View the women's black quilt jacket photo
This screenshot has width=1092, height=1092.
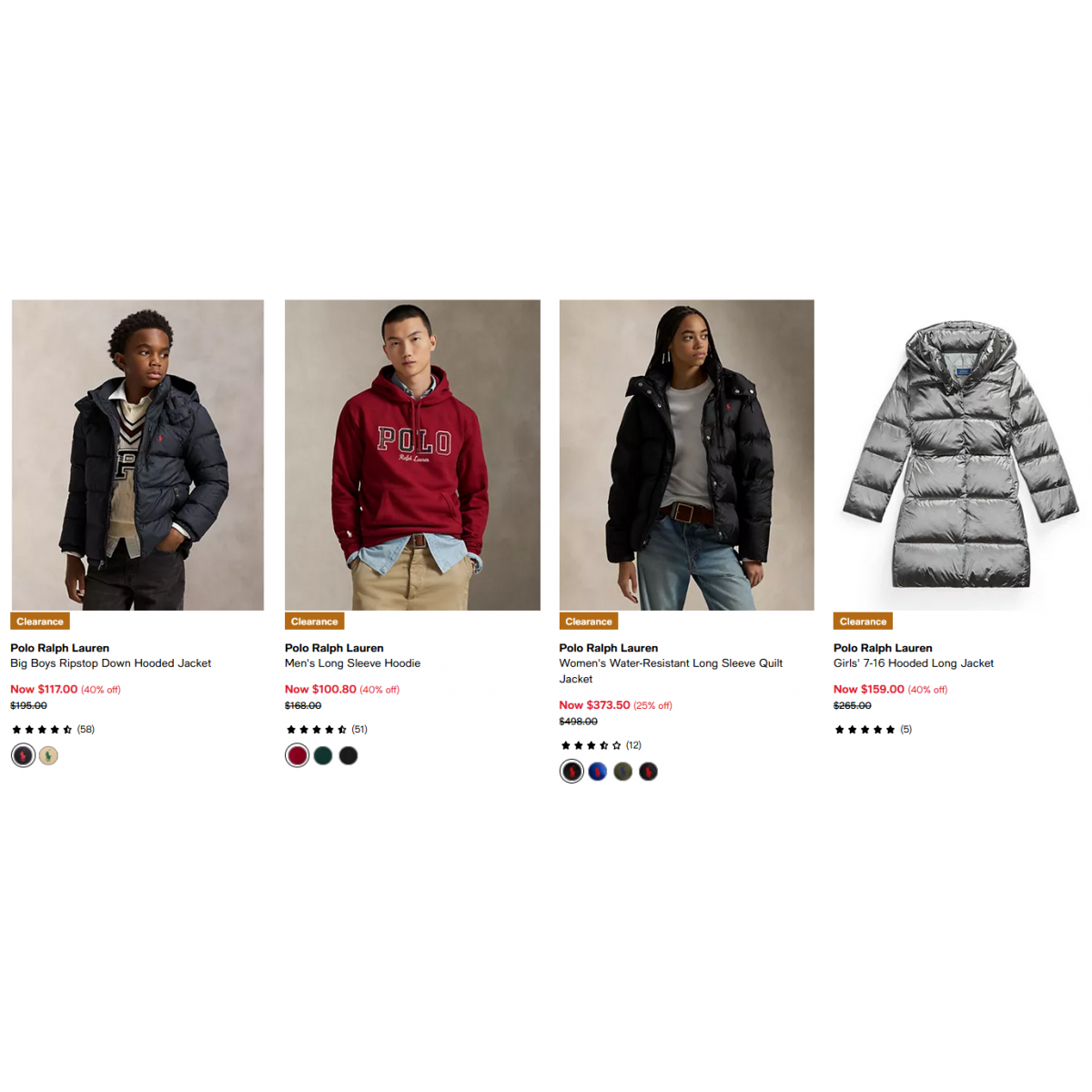point(687,455)
